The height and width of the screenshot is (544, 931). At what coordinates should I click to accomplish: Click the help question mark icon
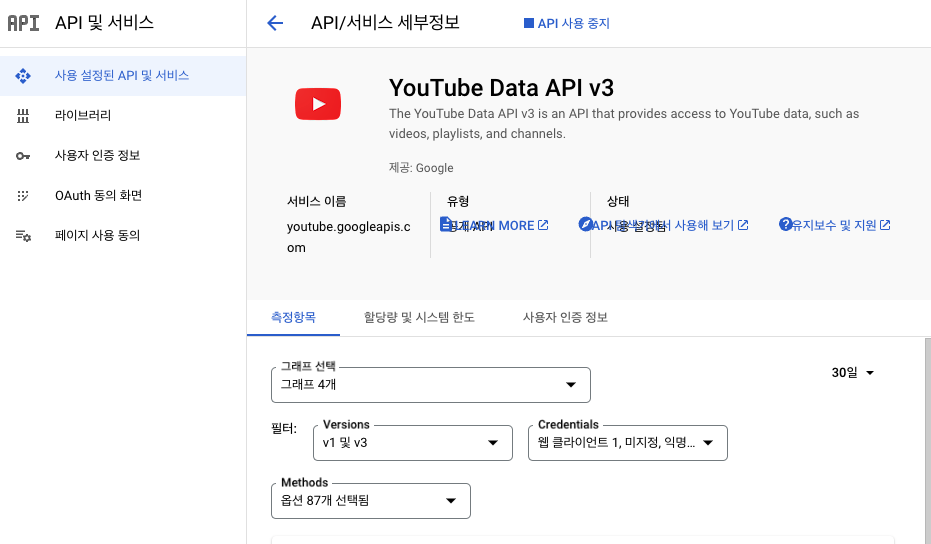click(786, 224)
